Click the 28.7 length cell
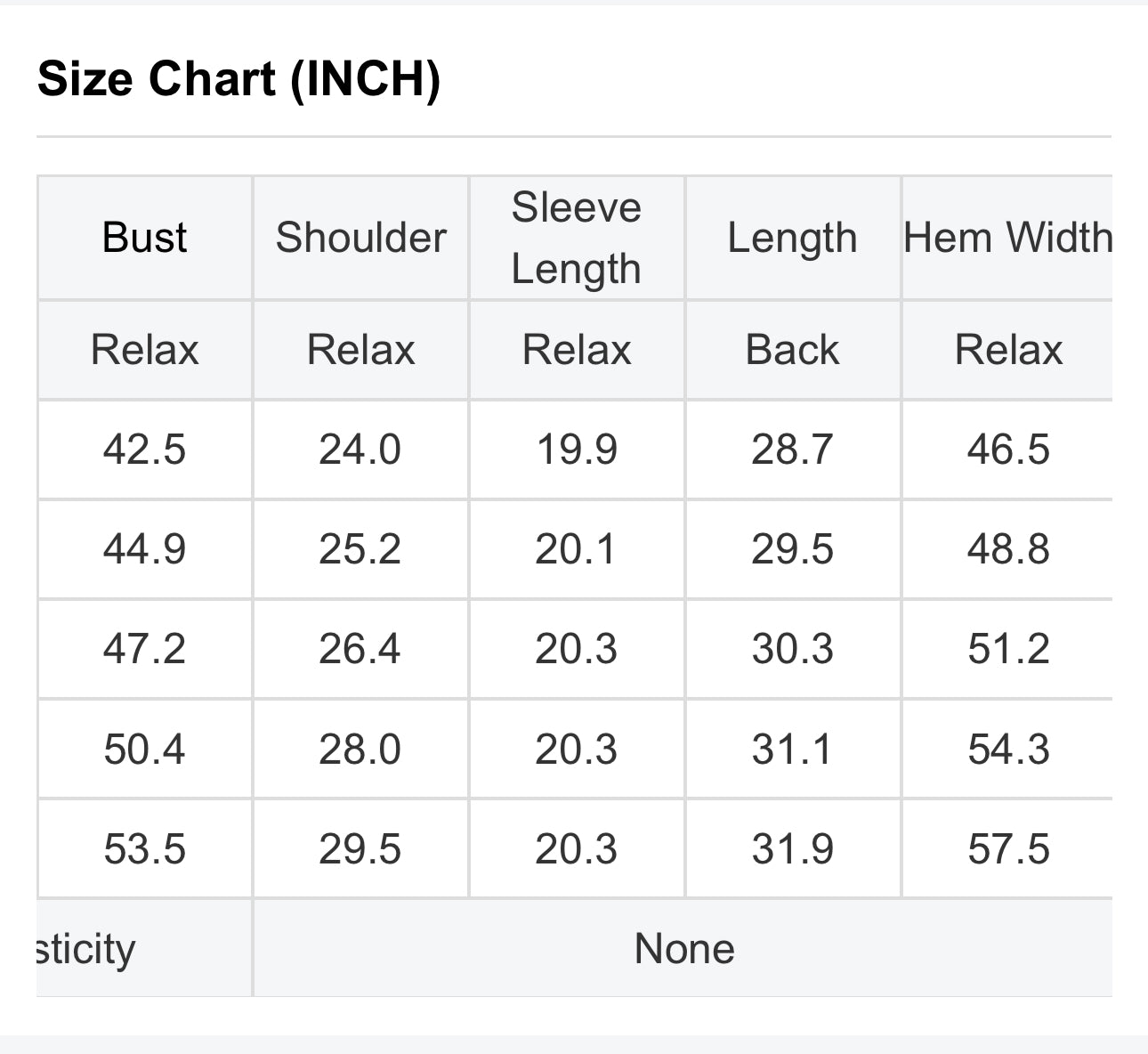 point(792,450)
